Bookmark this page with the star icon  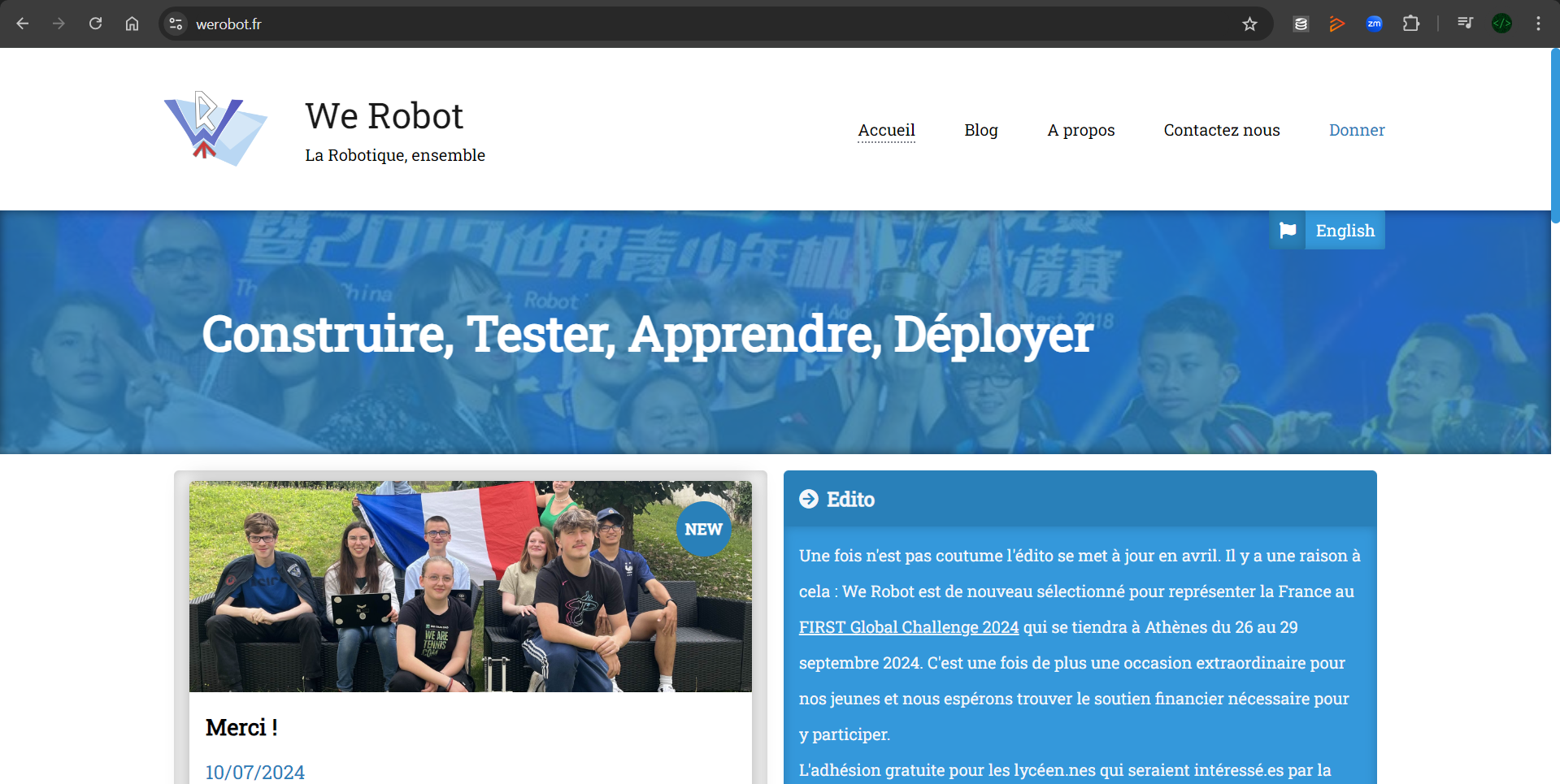click(x=1249, y=24)
